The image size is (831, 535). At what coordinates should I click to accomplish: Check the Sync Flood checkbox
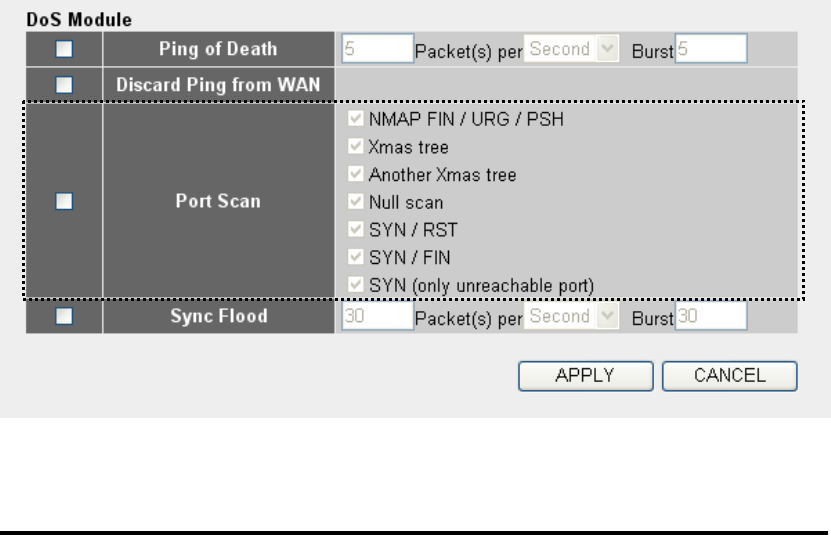click(64, 316)
